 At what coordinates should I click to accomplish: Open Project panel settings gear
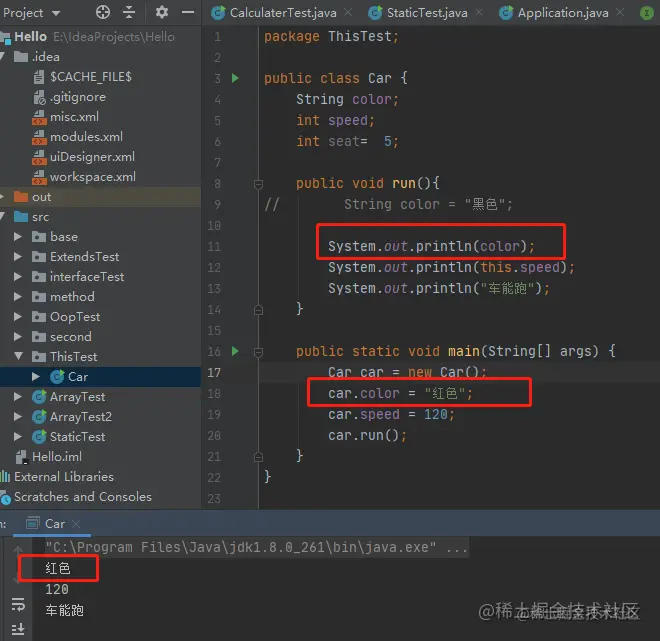point(162,12)
